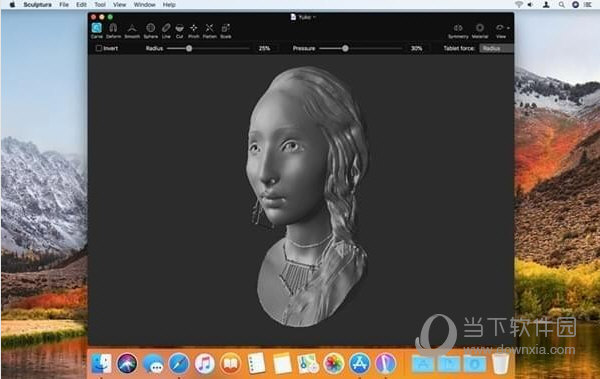
Task: Open Reminders from the Dock
Action: click(256, 363)
